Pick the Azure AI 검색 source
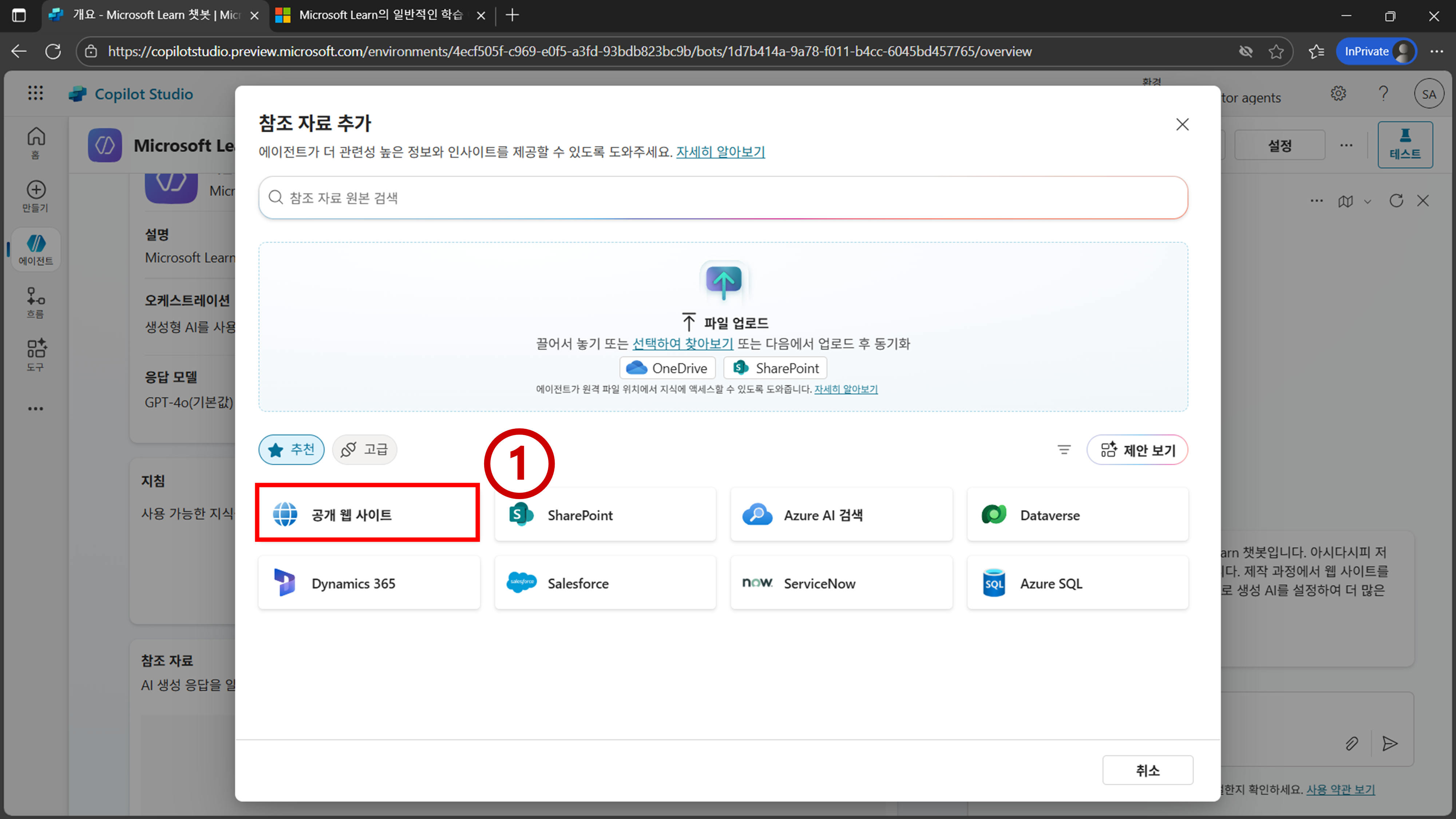Image resolution: width=1456 pixels, height=819 pixels. point(841,514)
